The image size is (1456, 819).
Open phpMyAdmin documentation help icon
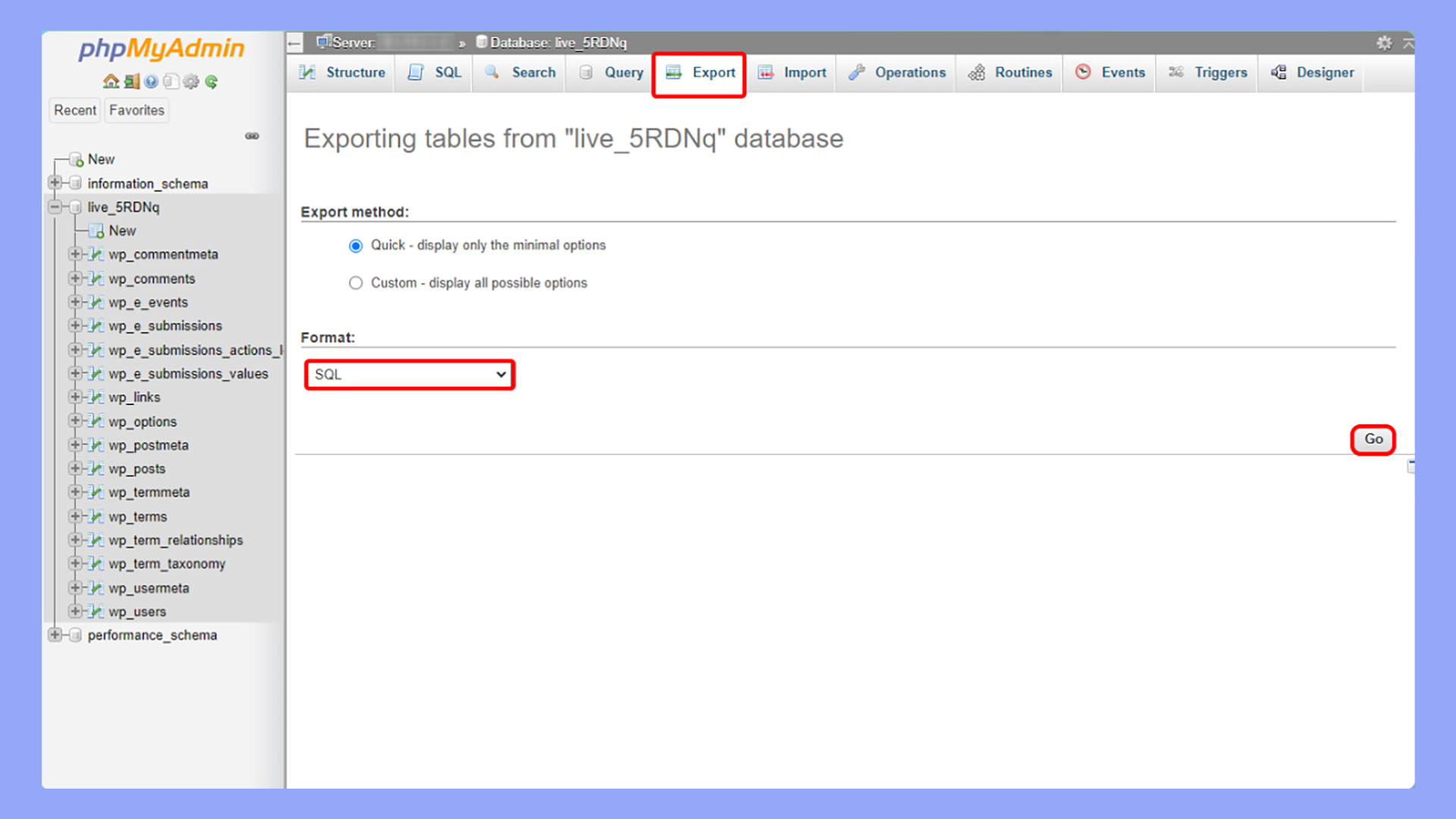151,82
